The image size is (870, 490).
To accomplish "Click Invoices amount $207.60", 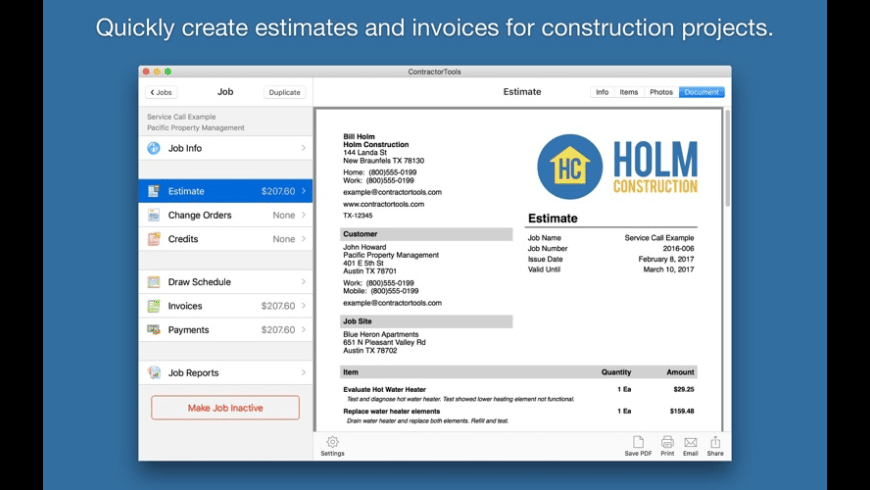I will pos(278,306).
